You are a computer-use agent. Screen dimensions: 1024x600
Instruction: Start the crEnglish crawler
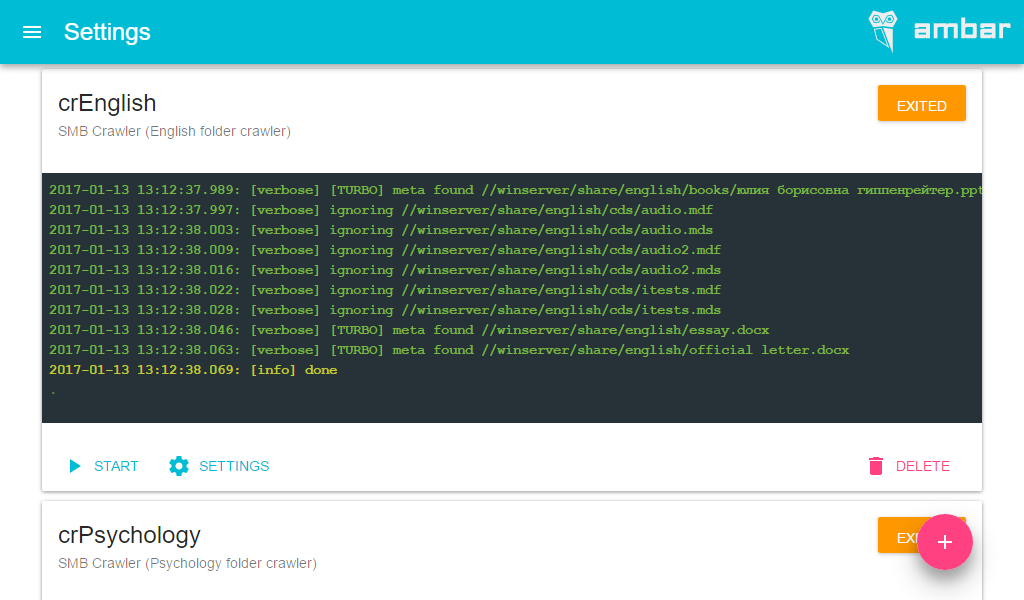pos(104,466)
